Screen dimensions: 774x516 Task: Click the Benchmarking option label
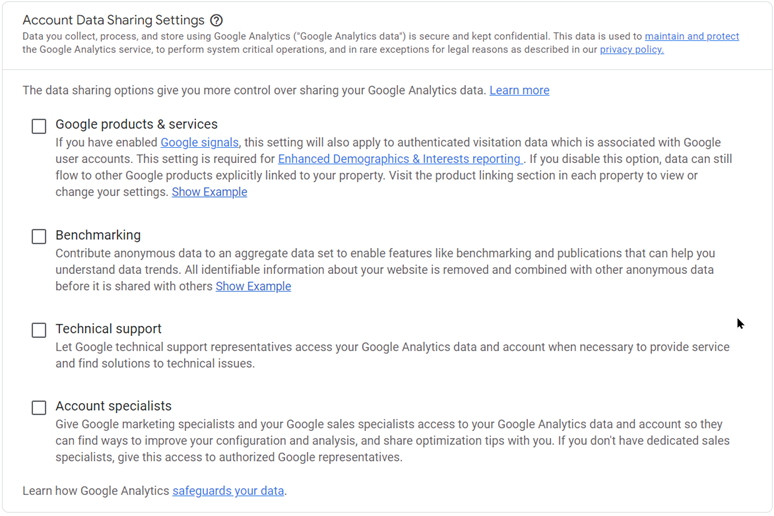tap(98, 236)
